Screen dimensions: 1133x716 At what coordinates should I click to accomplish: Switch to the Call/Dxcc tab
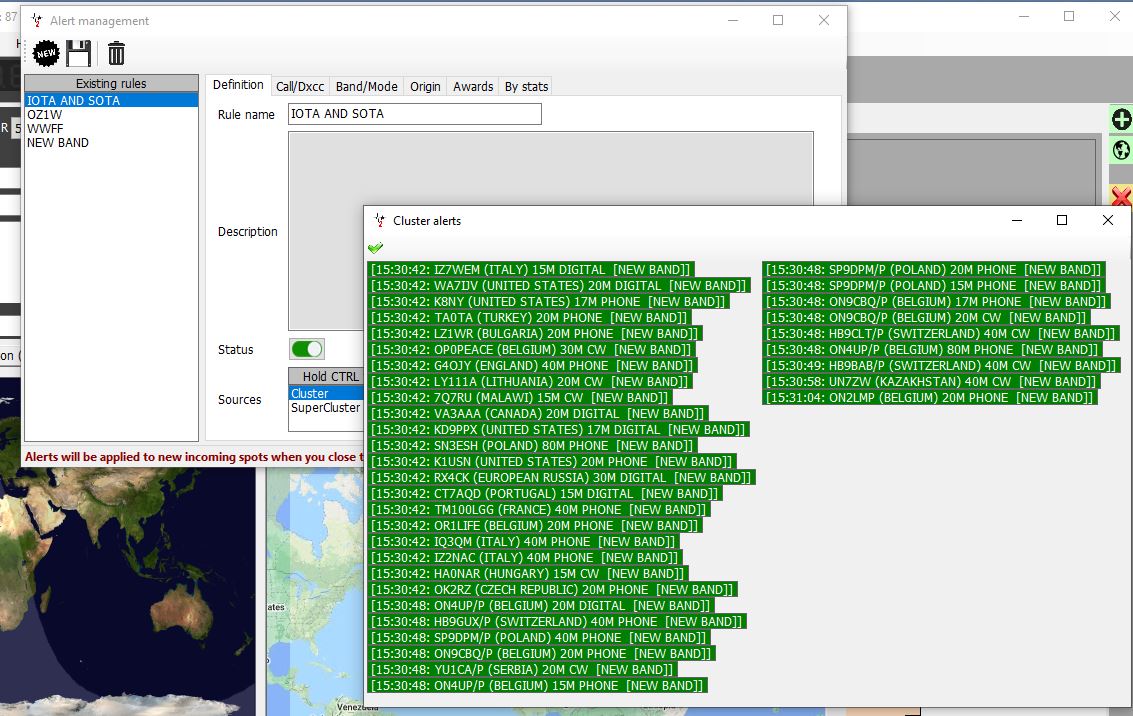pyautogui.click(x=300, y=87)
